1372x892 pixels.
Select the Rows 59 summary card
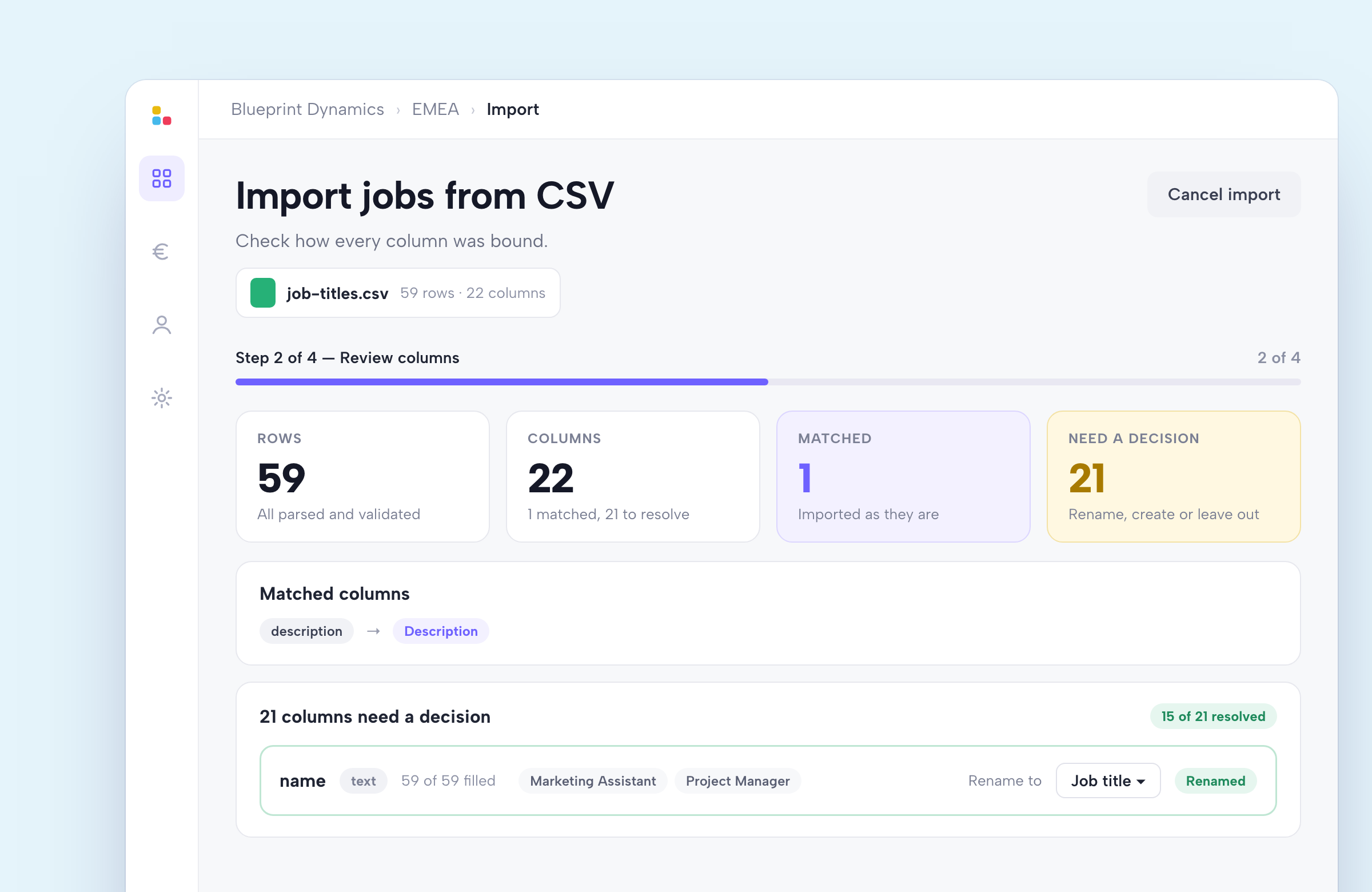(362, 476)
